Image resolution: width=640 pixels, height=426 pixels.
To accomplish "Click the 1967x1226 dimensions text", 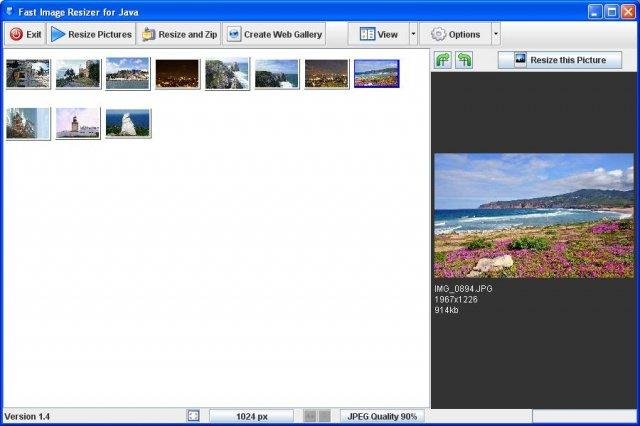I will [456, 300].
